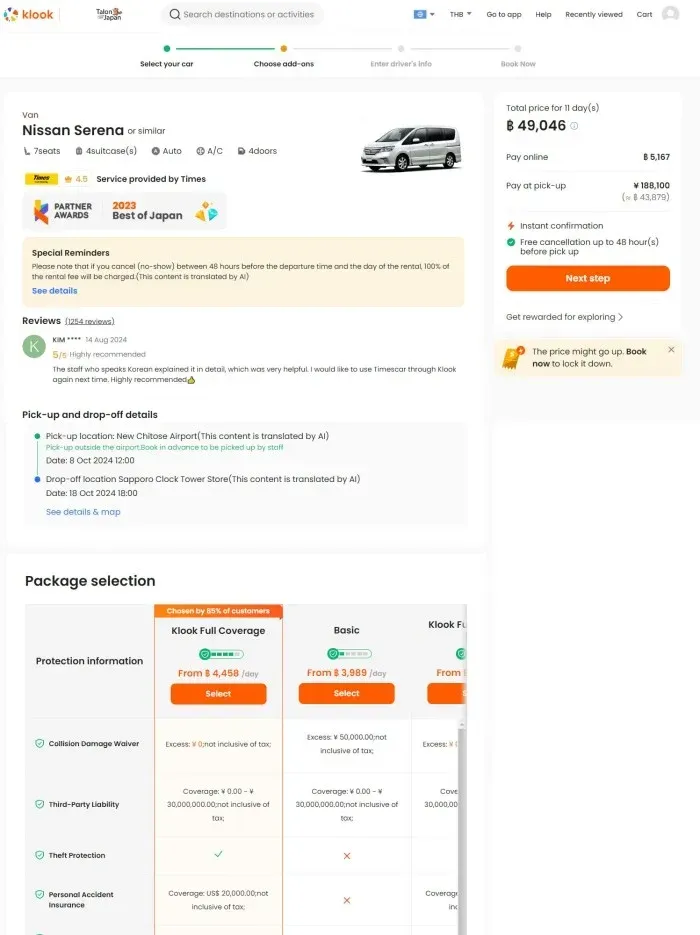
Task: Click the Klook logo
Action: pyautogui.click(x=29, y=14)
